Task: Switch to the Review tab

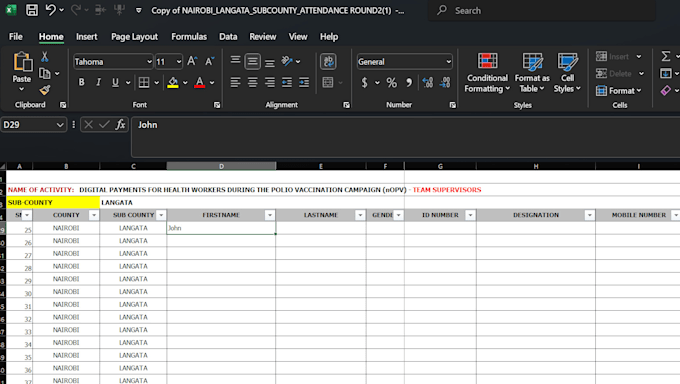Action: (263, 37)
